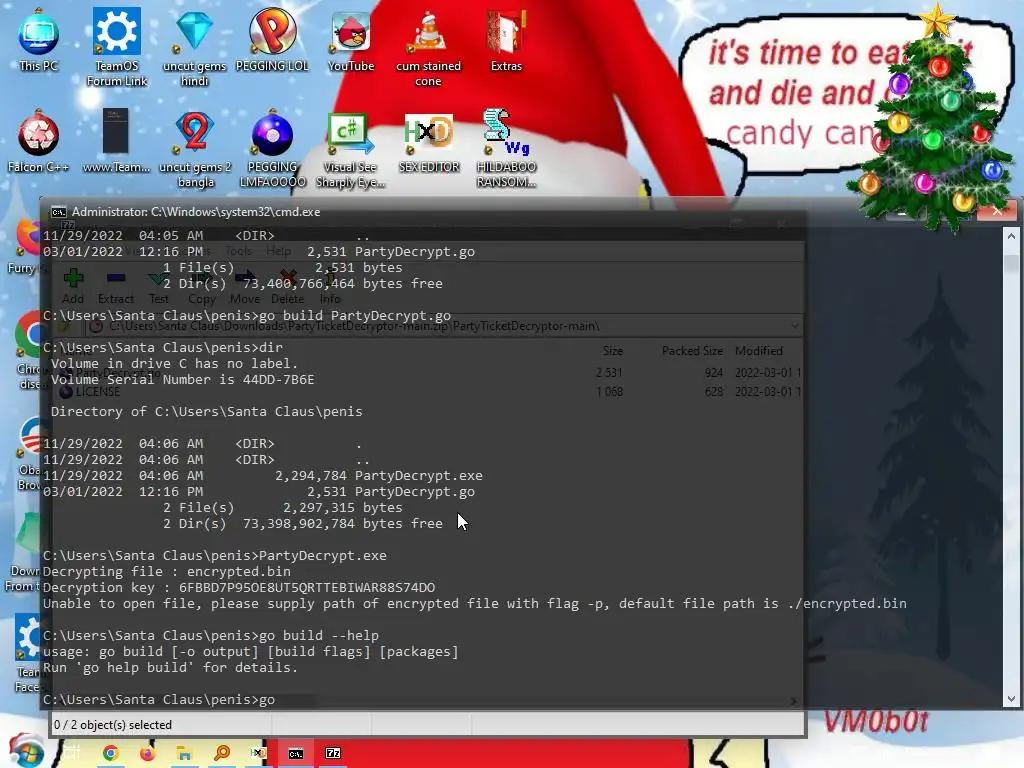Click the 'Unable to open file' error line
Screen dimensions: 1024x768
(475, 603)
